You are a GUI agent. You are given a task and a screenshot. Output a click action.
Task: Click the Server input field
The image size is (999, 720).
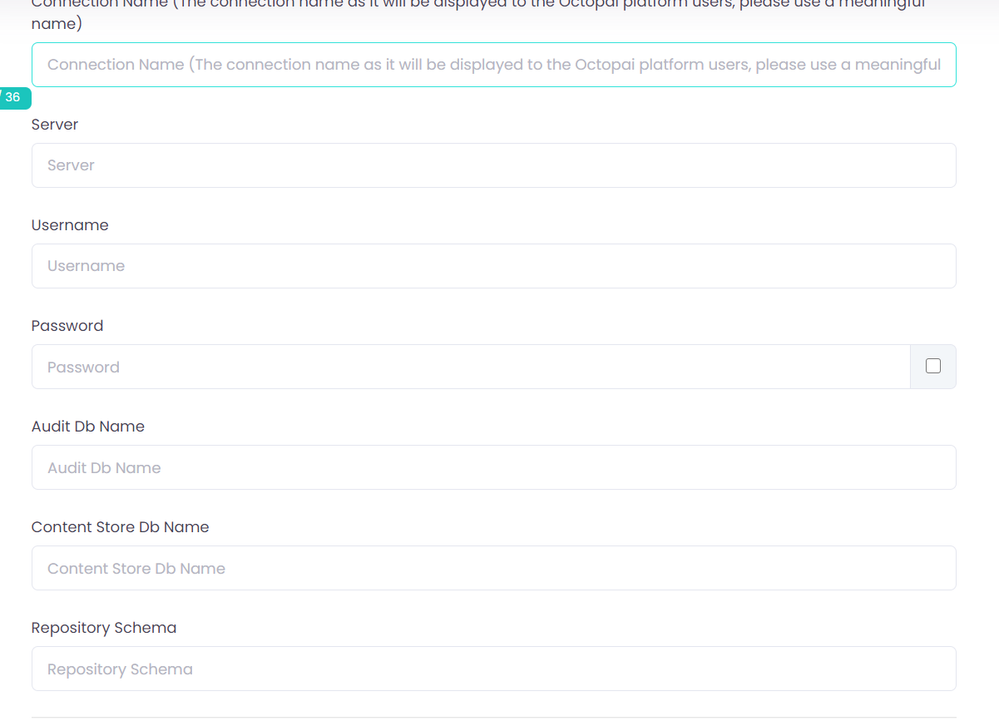tap(494, 166)
